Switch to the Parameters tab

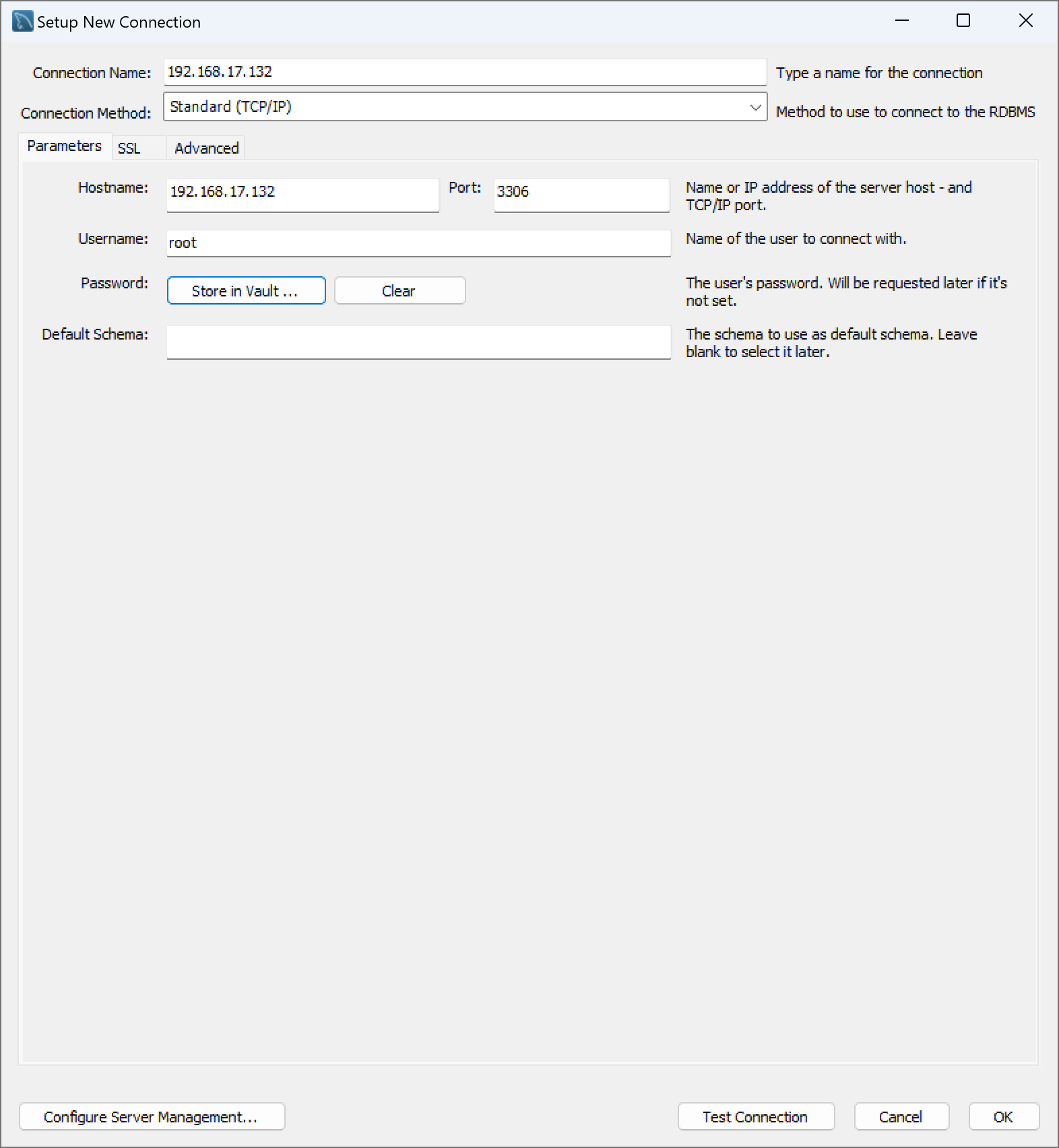(65, 146)
